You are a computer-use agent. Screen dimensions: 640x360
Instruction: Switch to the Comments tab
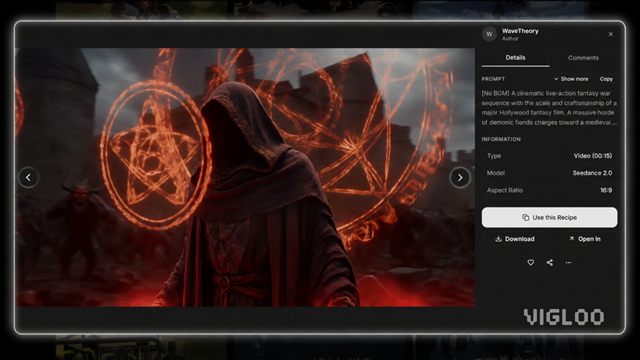point(583,58)
